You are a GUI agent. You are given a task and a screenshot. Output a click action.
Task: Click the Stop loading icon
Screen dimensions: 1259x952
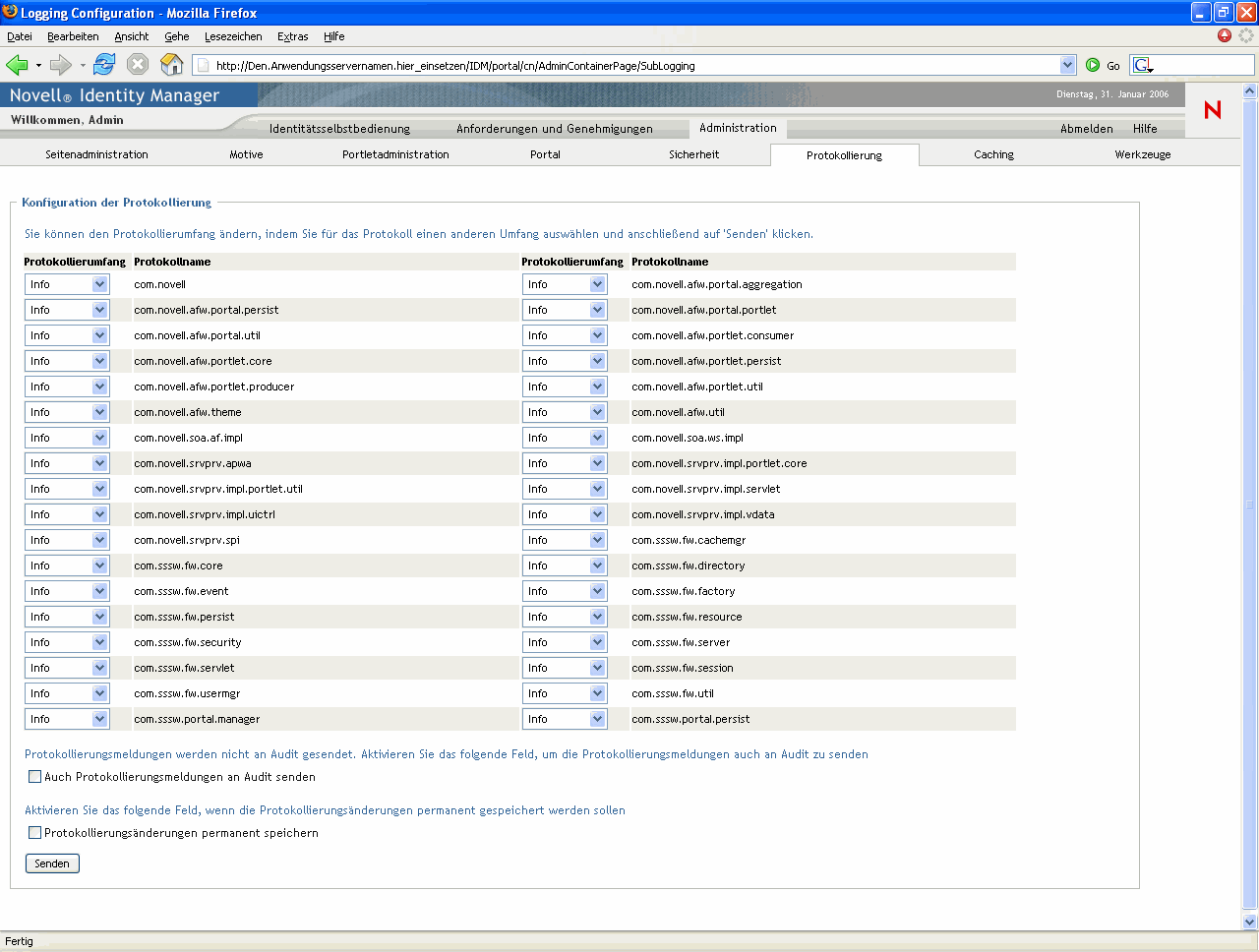138,65
